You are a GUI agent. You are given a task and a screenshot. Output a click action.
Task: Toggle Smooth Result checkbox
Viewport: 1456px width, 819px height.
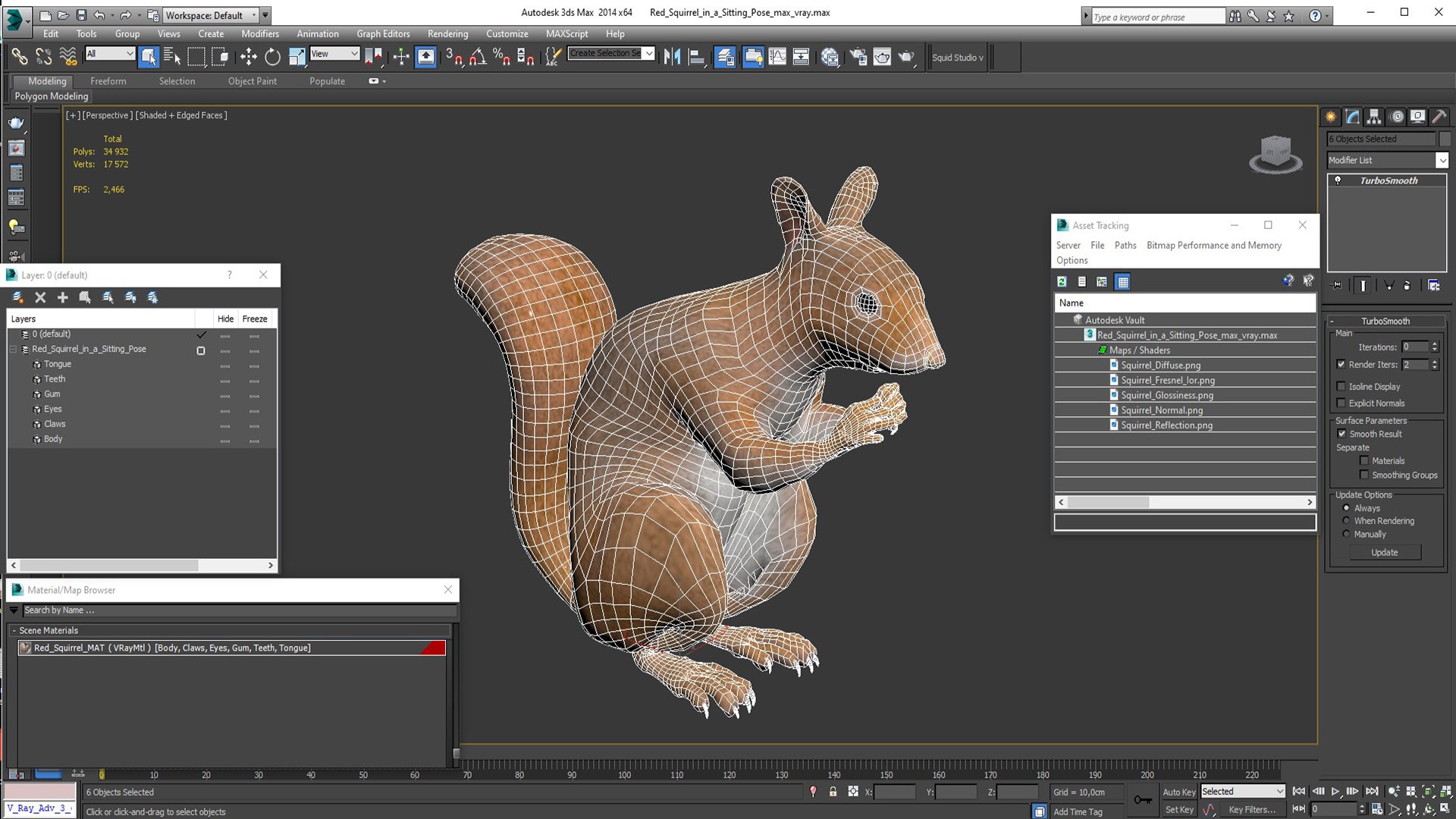(x=1341, y=434)
